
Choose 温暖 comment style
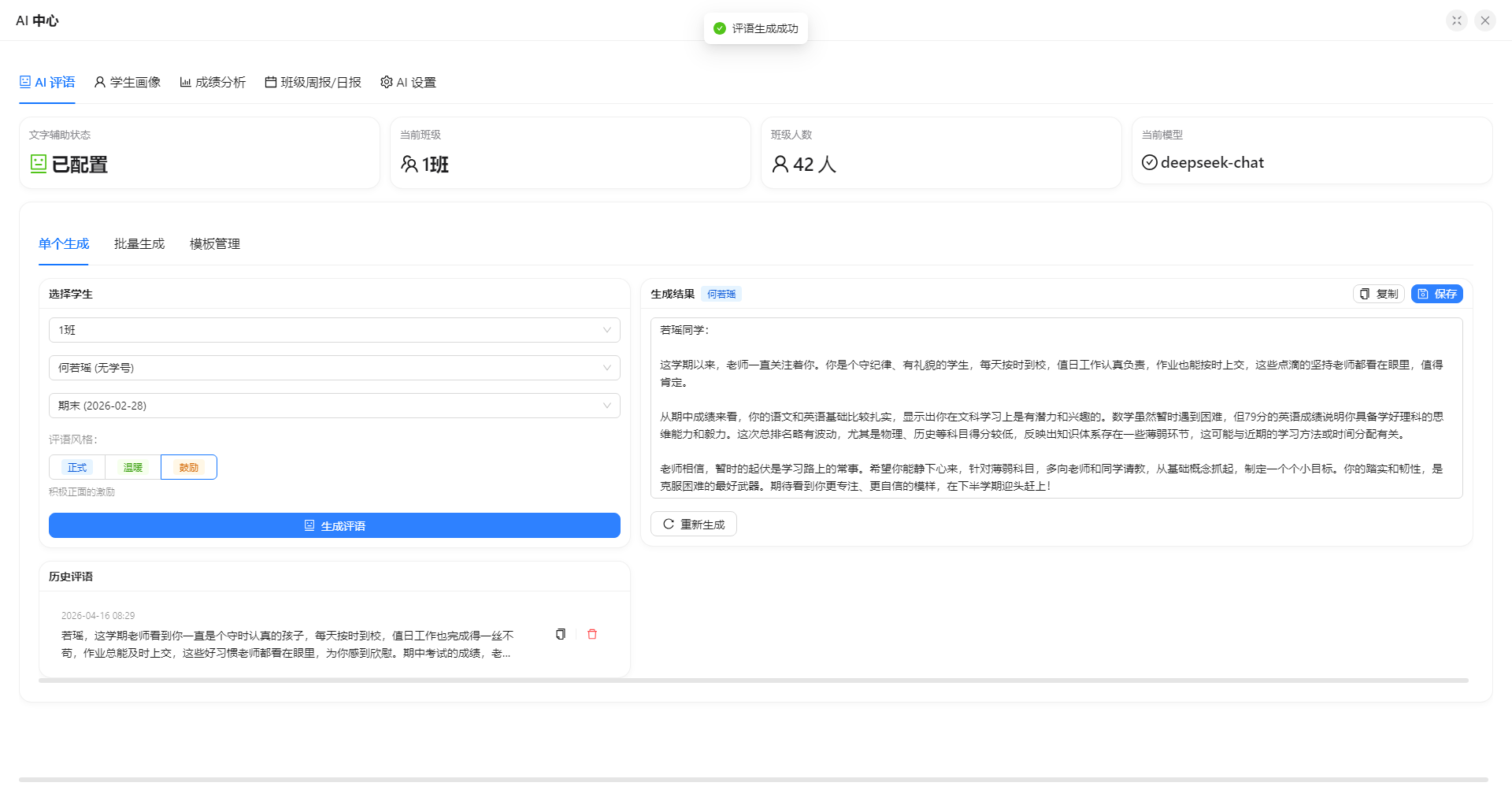click(133, 467)
